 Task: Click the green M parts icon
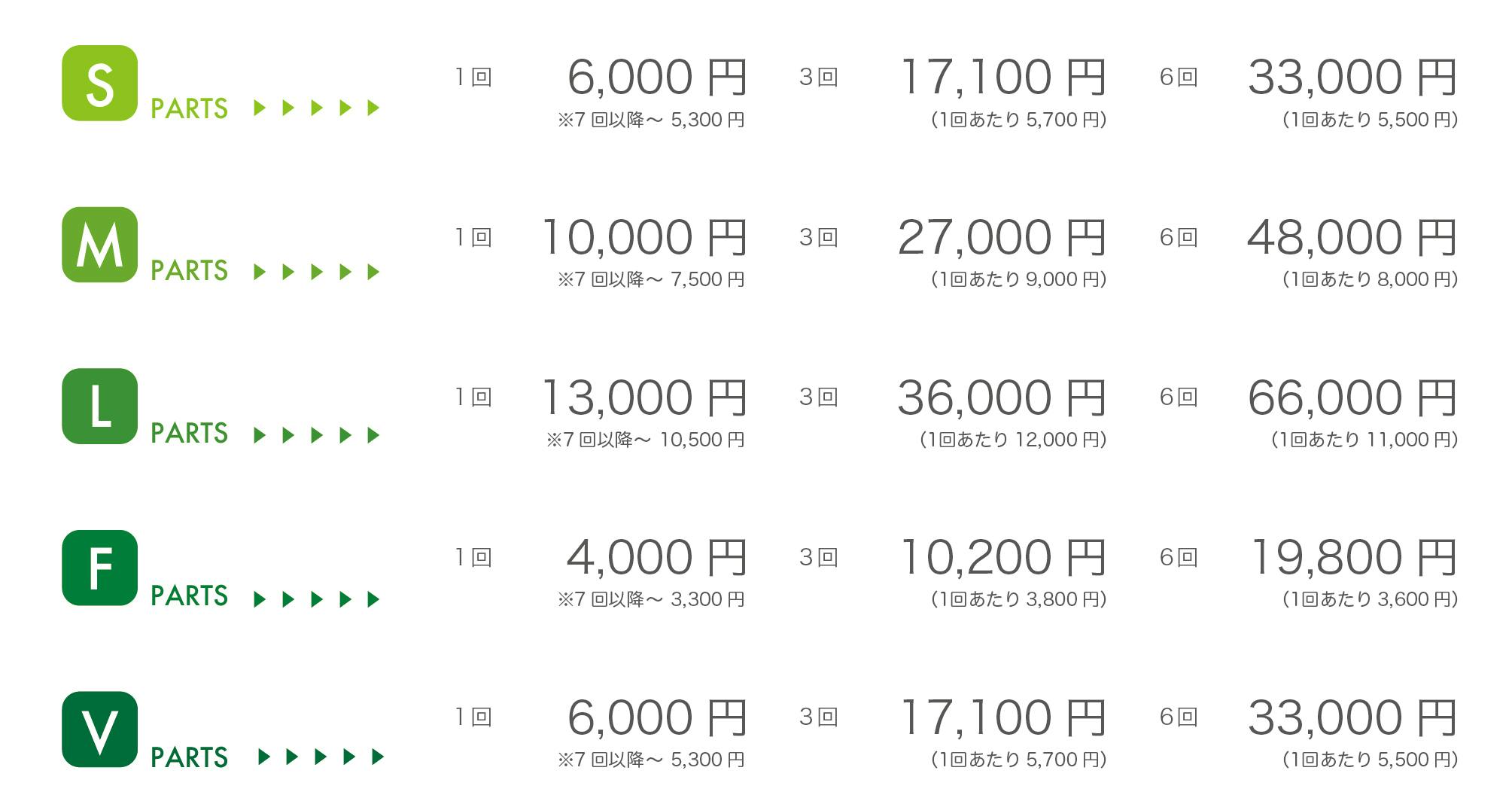coord(99,245)
